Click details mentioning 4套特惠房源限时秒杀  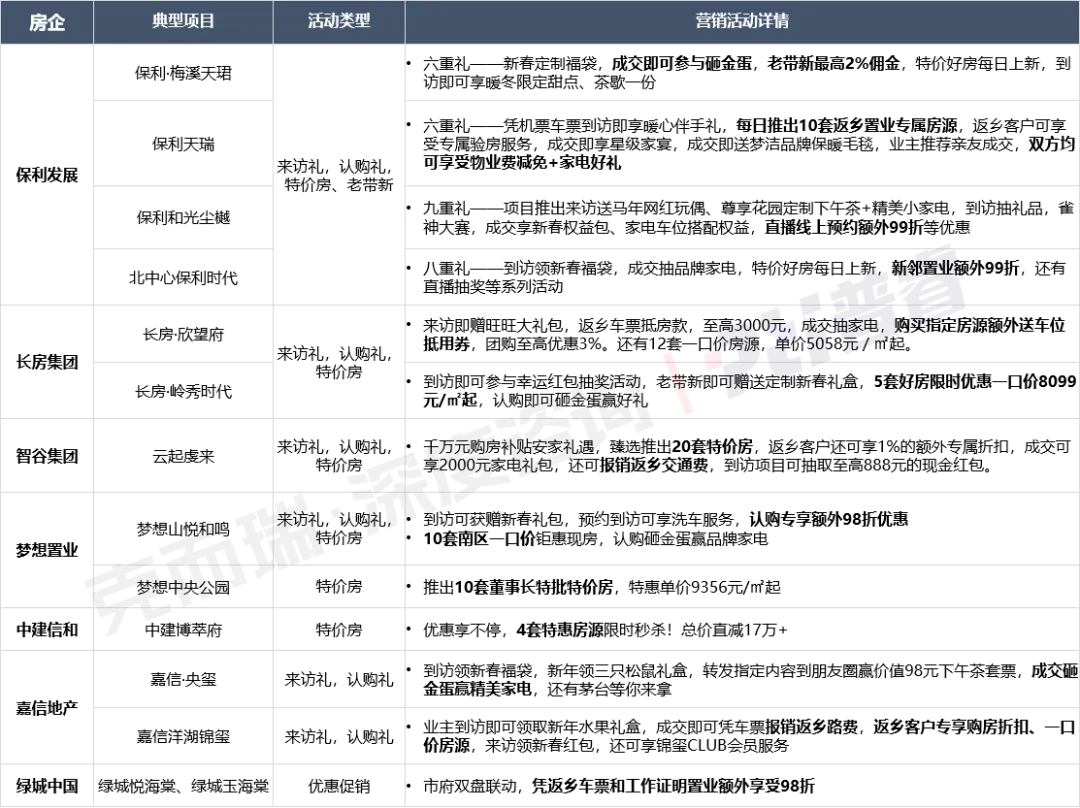[742, 629]
